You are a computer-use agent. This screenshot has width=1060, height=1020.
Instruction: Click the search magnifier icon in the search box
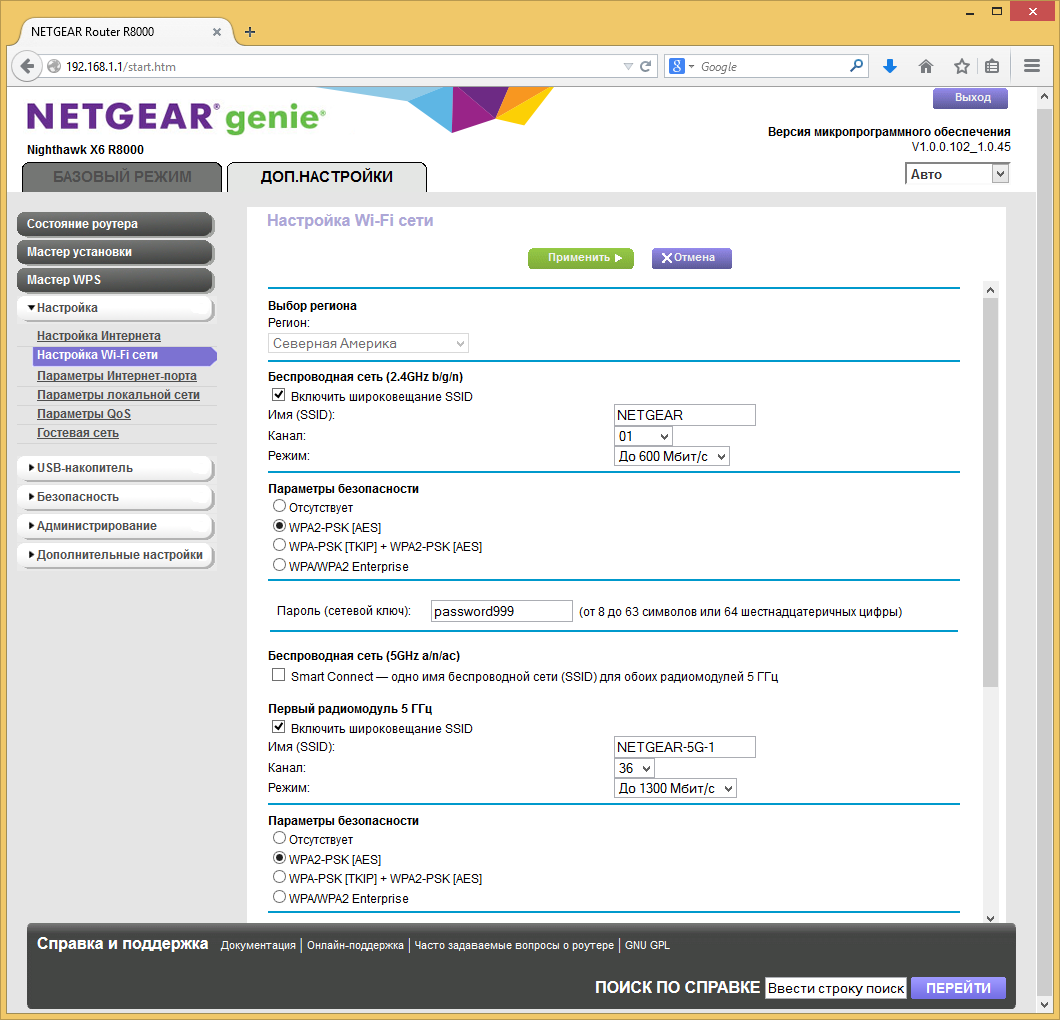pyautogui.click(x=857, y=66)
